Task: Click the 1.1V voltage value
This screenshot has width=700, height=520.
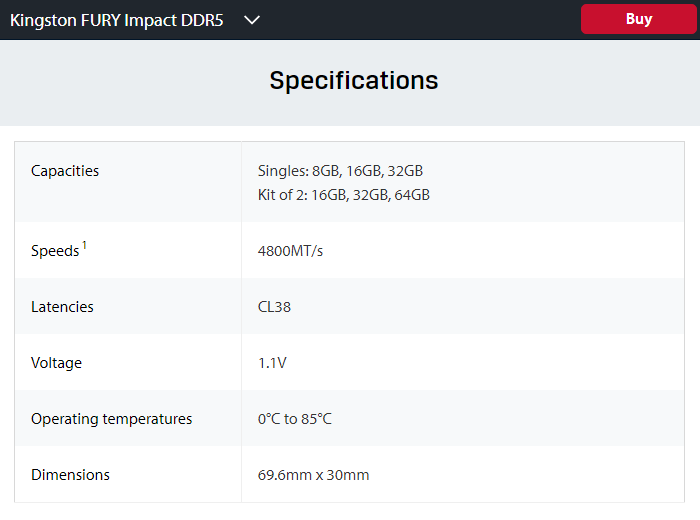Action: (272, 363)
